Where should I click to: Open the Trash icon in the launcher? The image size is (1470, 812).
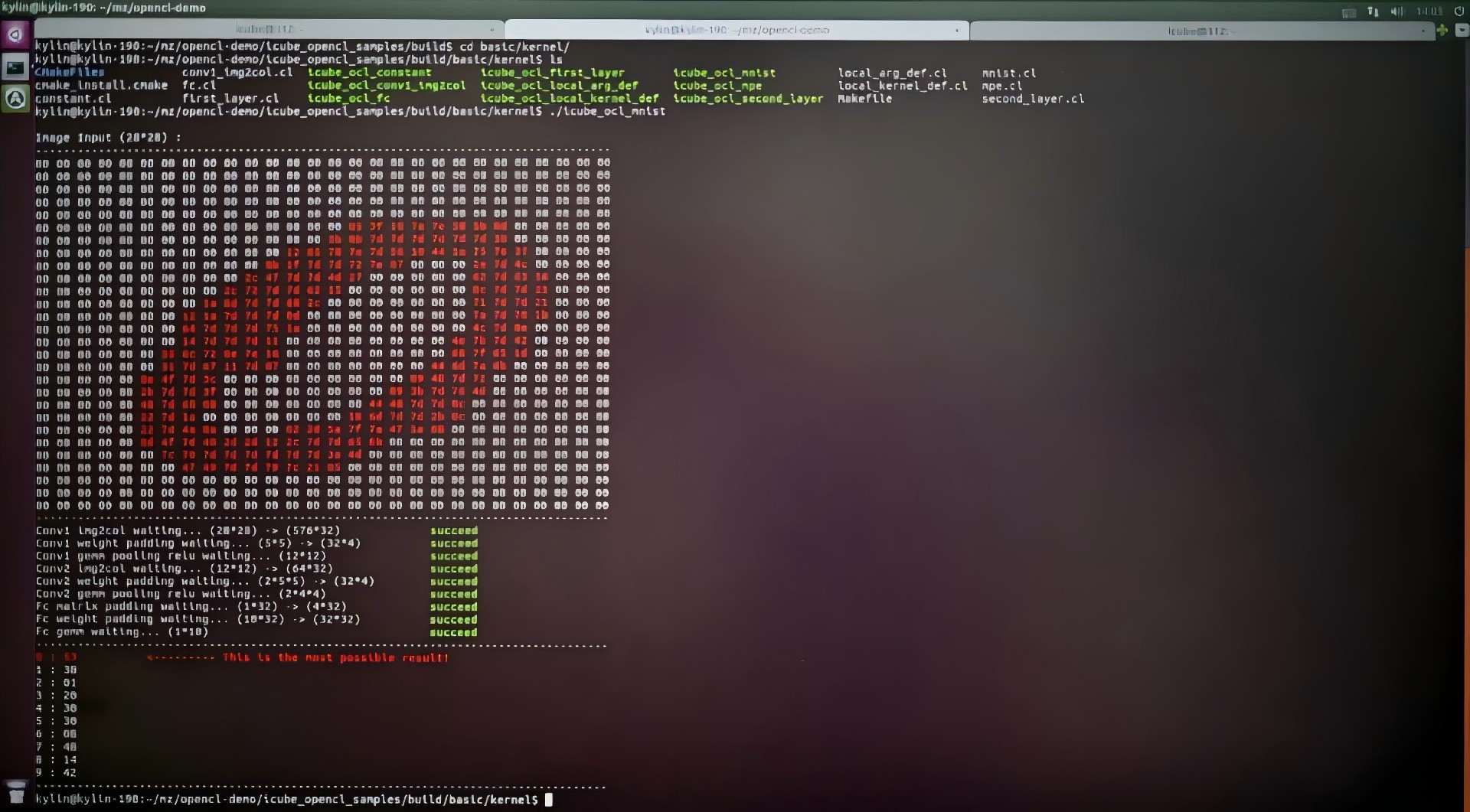point(16,792)
